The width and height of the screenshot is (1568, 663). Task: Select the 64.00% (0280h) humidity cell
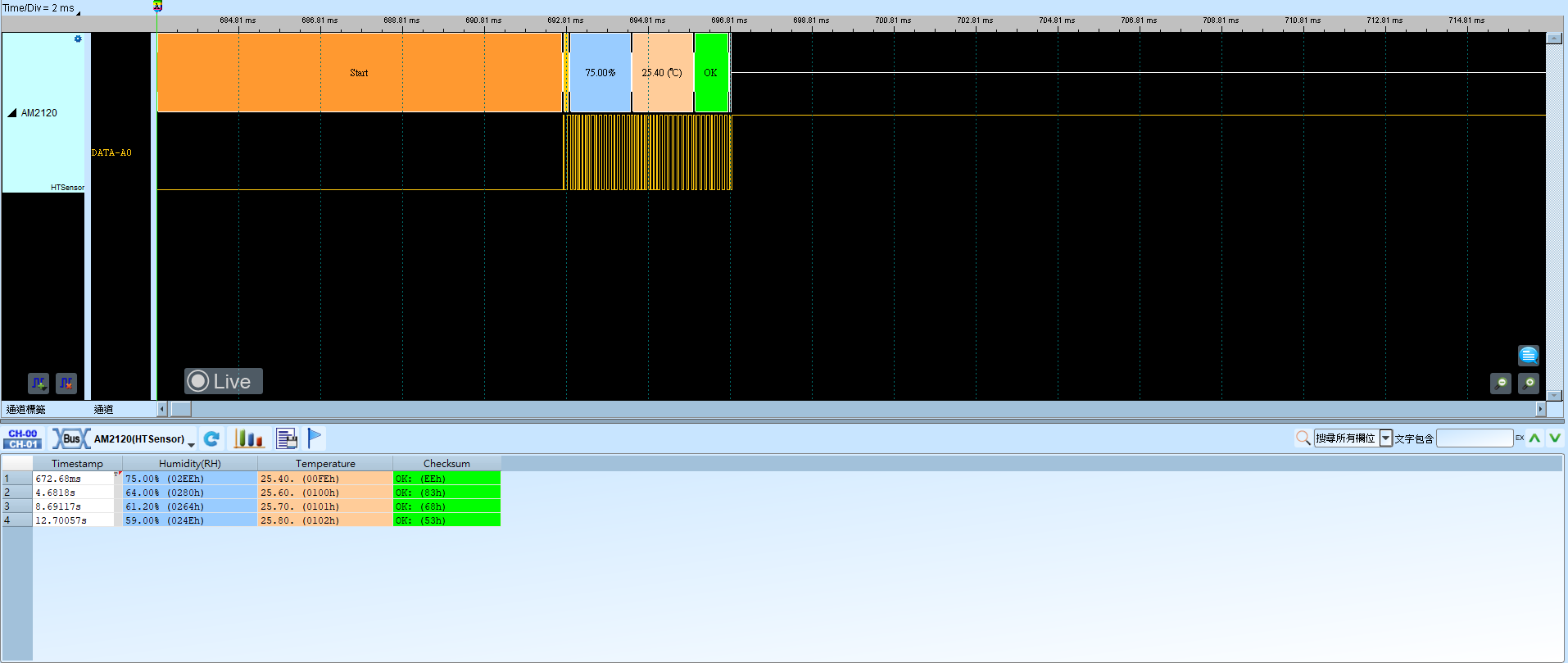[190, 493]
